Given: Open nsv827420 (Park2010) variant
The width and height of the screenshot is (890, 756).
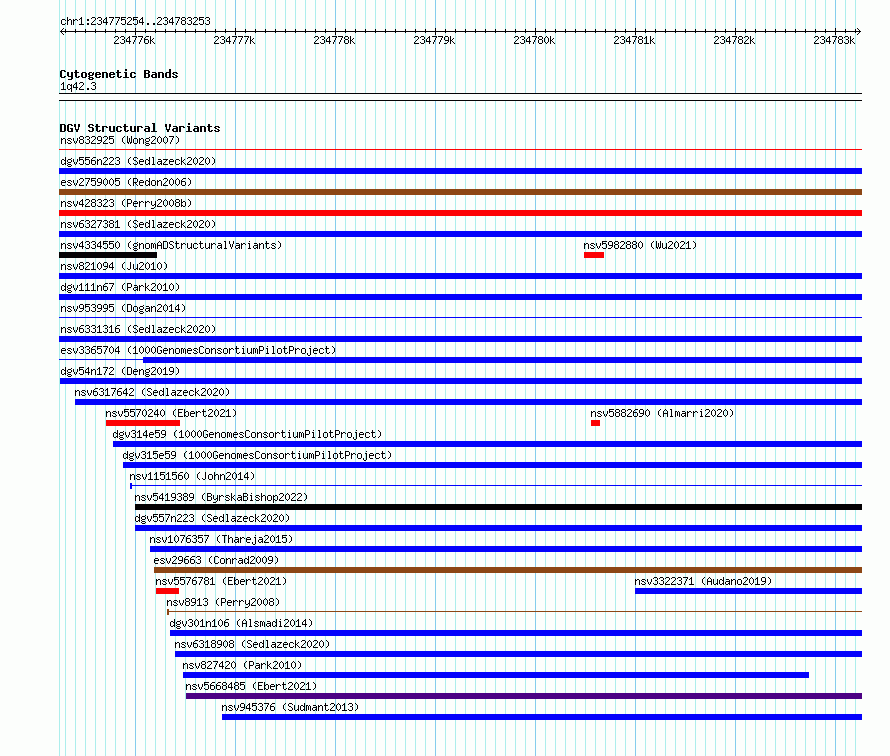Looking at the screenshot, I should (242, 665).
